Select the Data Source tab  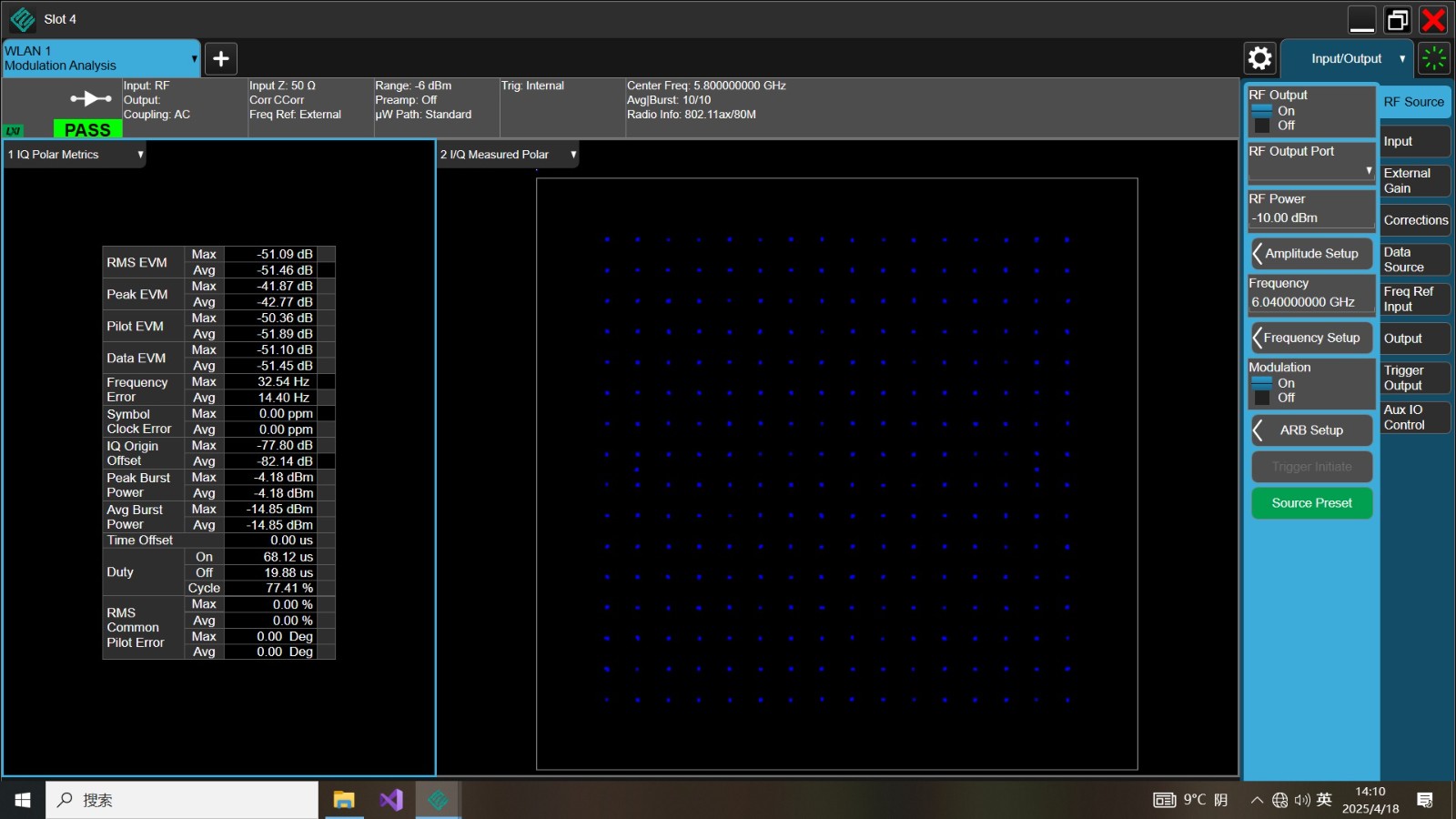[1415, 259]
